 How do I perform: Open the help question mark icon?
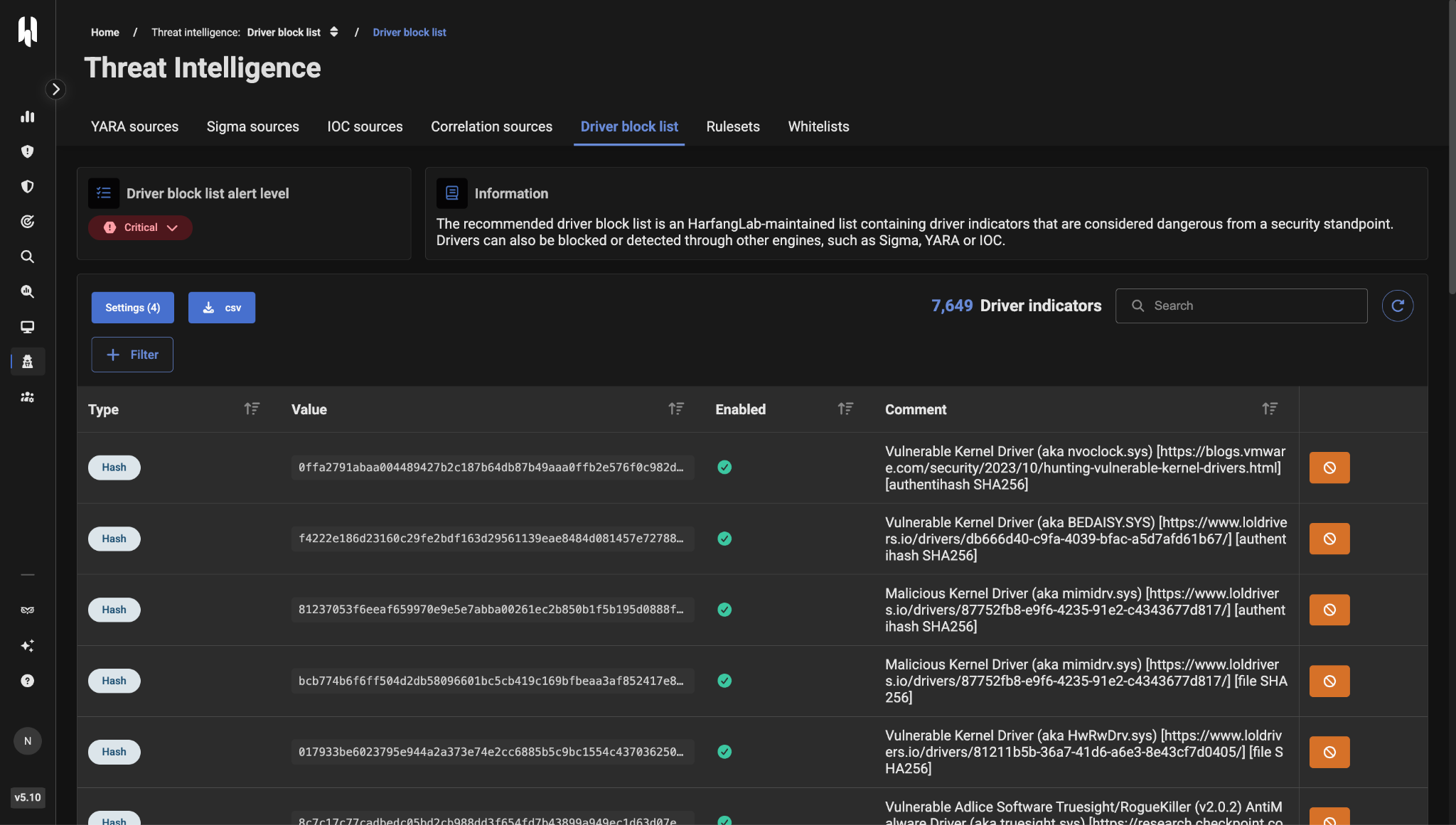28,681
